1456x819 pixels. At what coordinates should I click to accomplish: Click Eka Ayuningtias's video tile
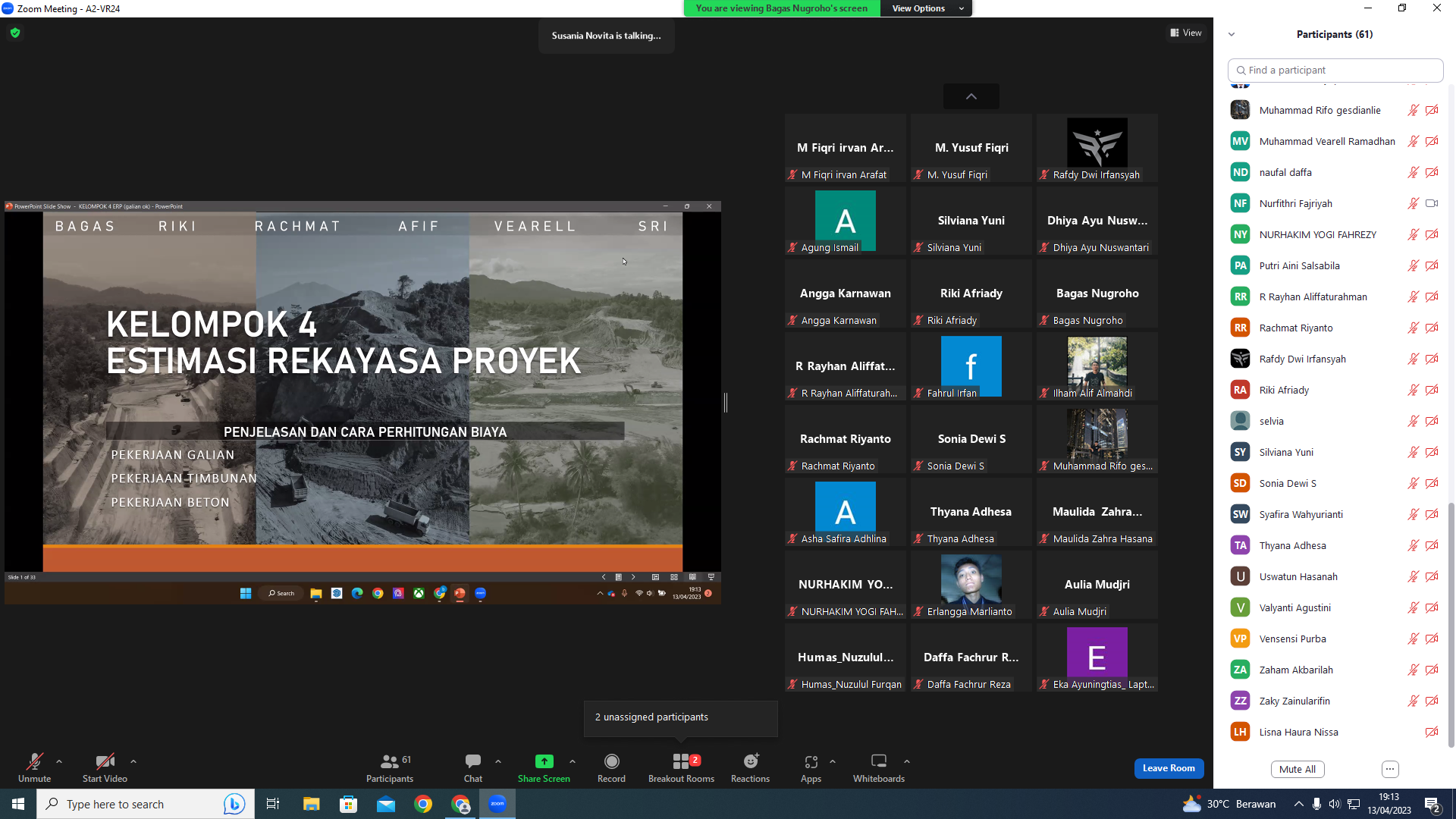[x=1097, y=658]
